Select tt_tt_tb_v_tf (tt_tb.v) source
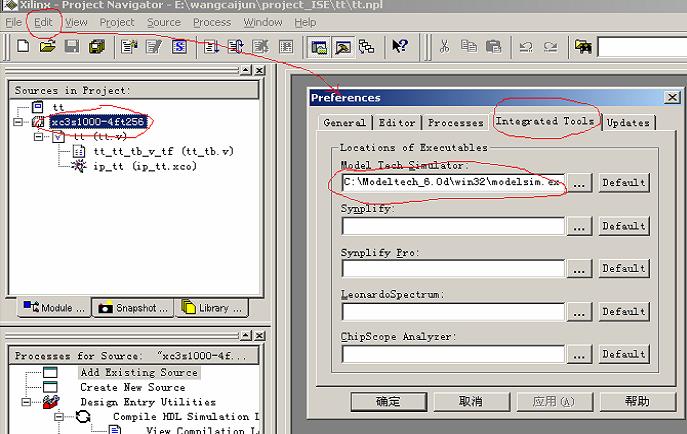This screenshot has height=434, width=687. (163, 152)
